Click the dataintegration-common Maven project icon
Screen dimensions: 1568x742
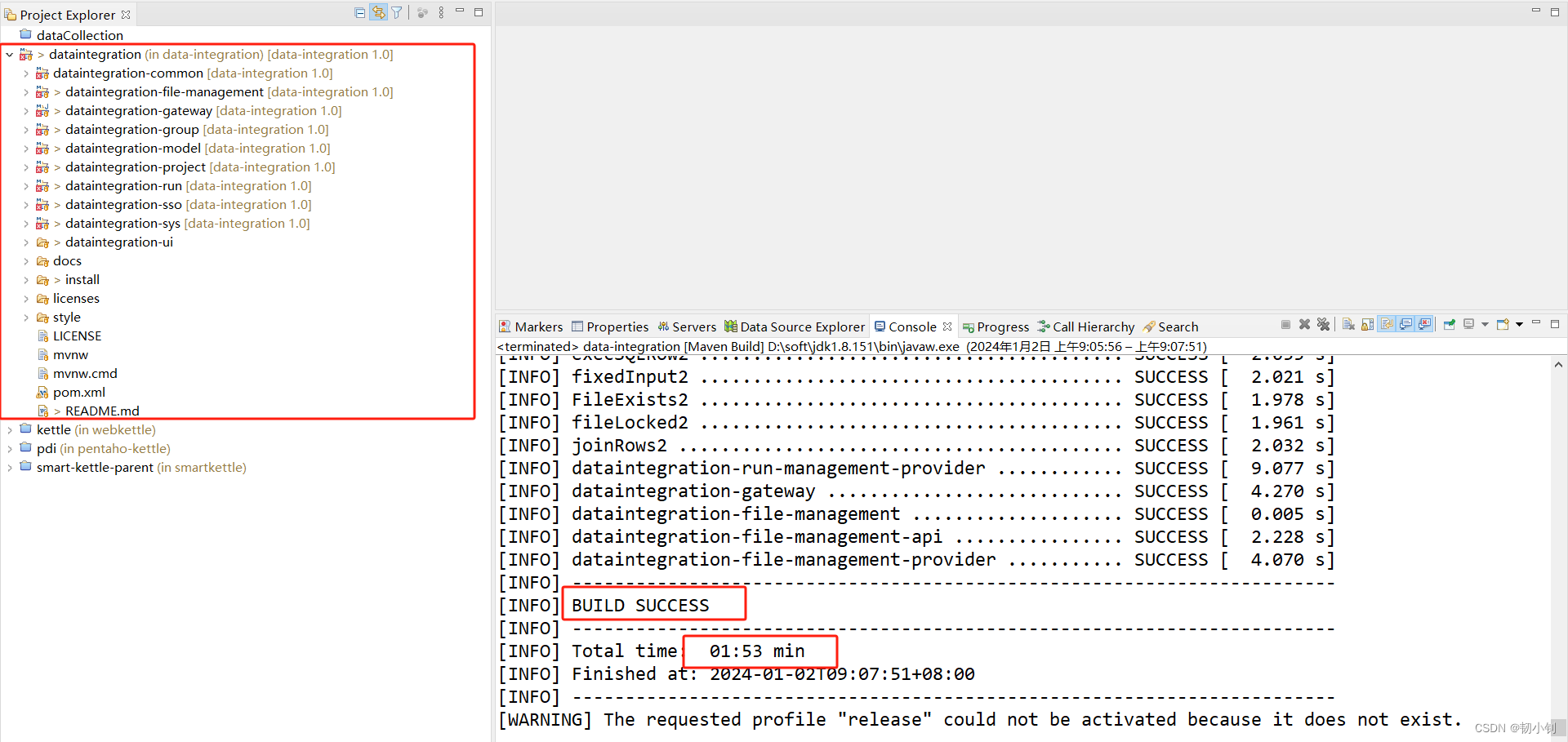click(x=42, y=73)
